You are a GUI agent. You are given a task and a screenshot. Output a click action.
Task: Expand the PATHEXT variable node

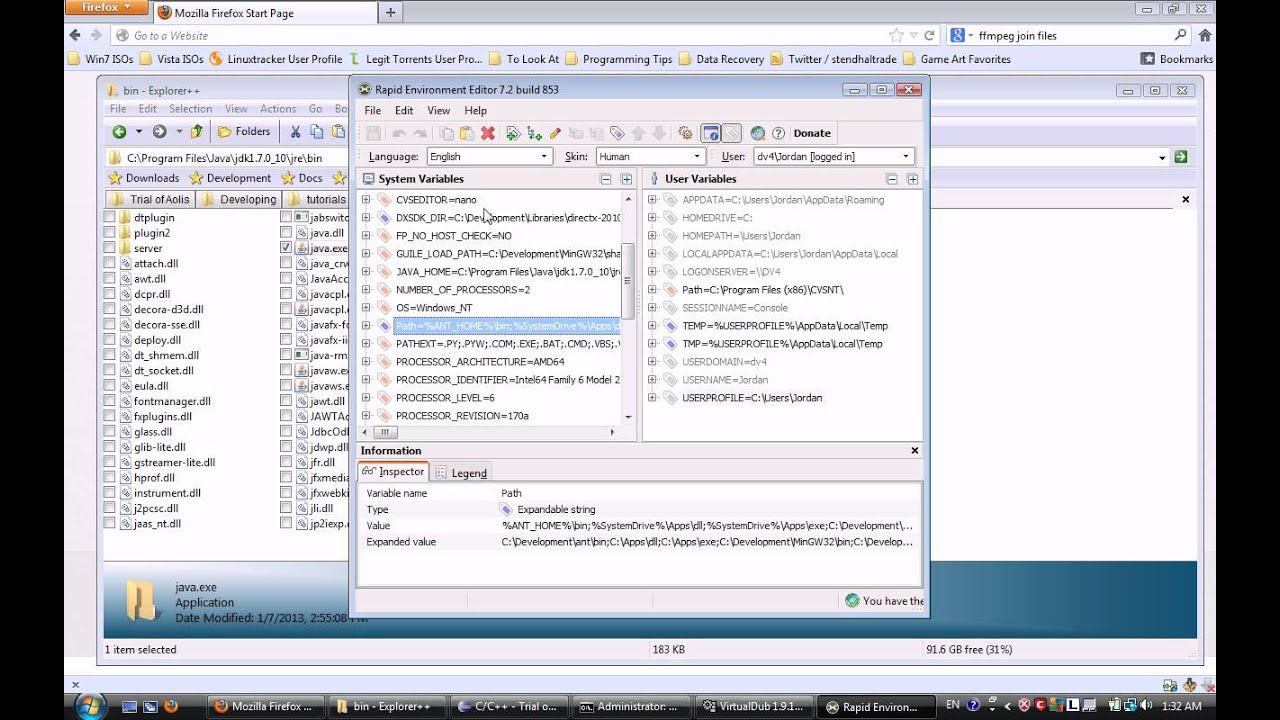(x=366, y=344)
